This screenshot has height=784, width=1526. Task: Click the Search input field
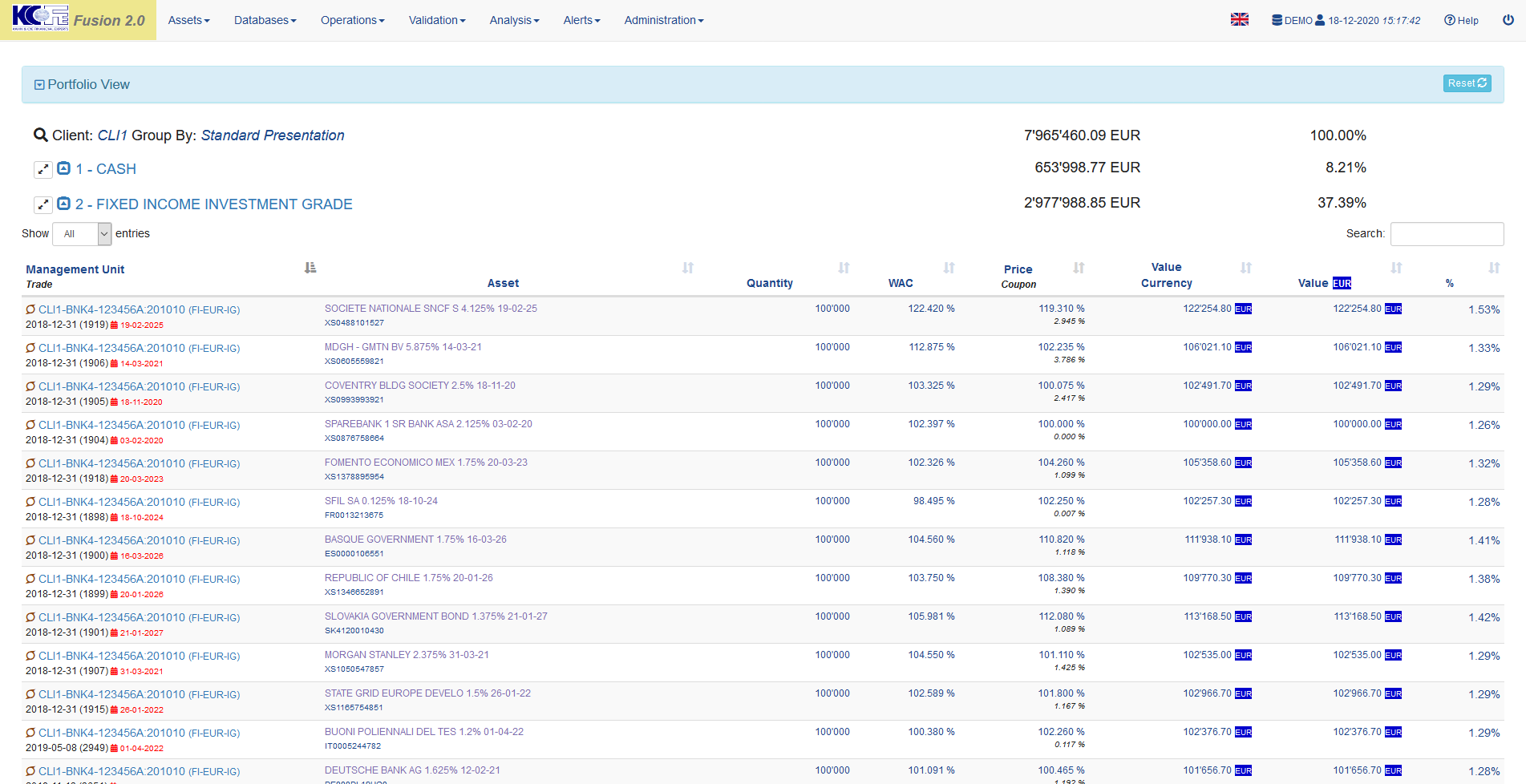click(x=1446, y=234)
